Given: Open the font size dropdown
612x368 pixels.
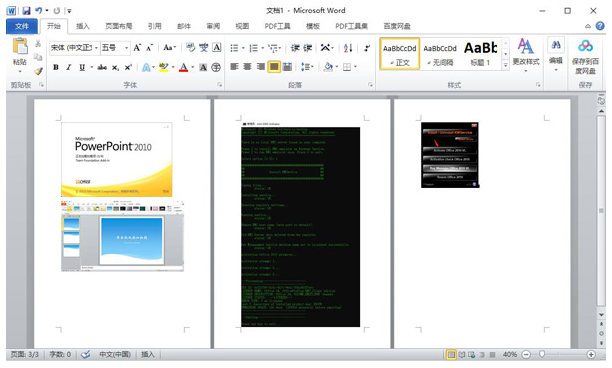Looking at the screenshot, I should coord(126,48).
